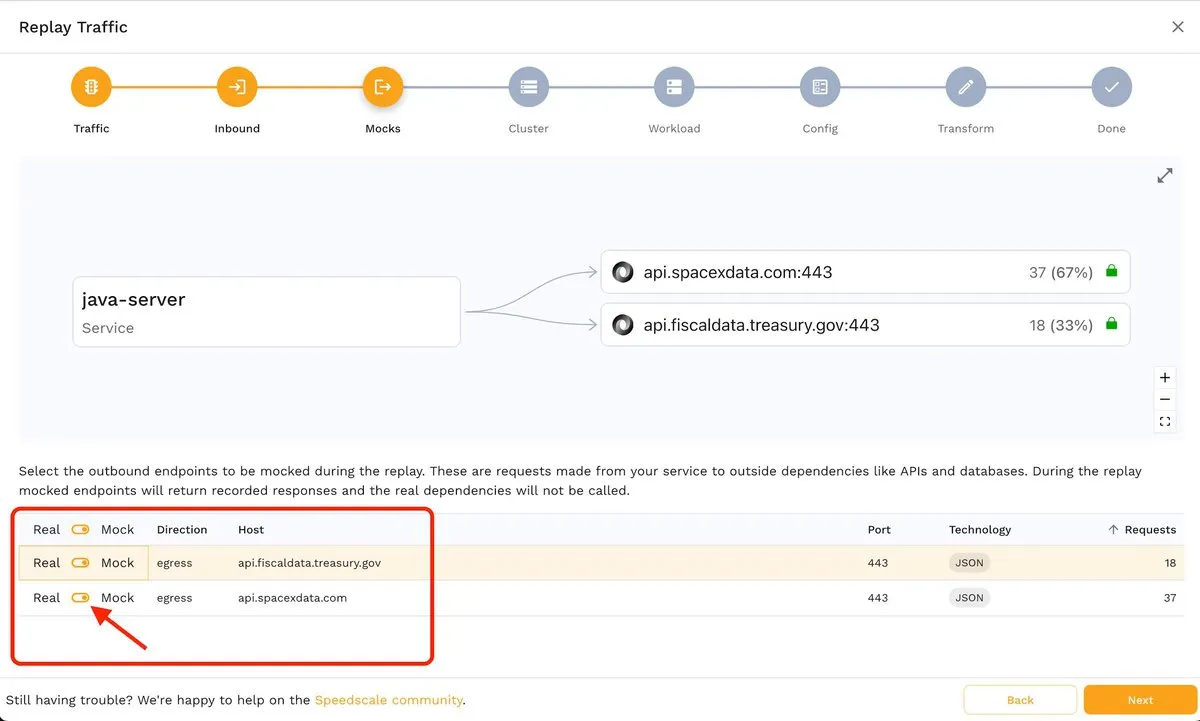Toggle Real/Mock for all endpoints in header

81,530
